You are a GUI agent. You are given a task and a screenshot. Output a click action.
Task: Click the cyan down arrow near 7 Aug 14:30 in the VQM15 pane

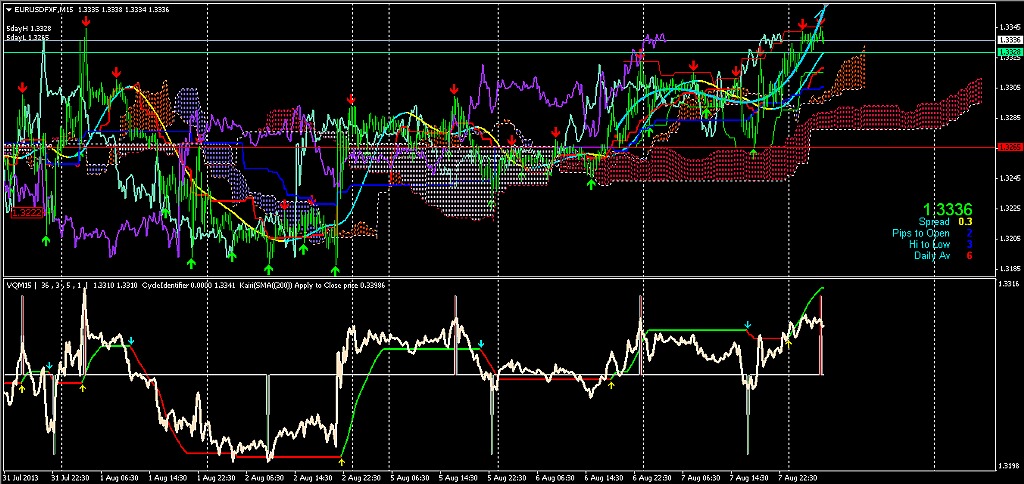pos(748,325)
